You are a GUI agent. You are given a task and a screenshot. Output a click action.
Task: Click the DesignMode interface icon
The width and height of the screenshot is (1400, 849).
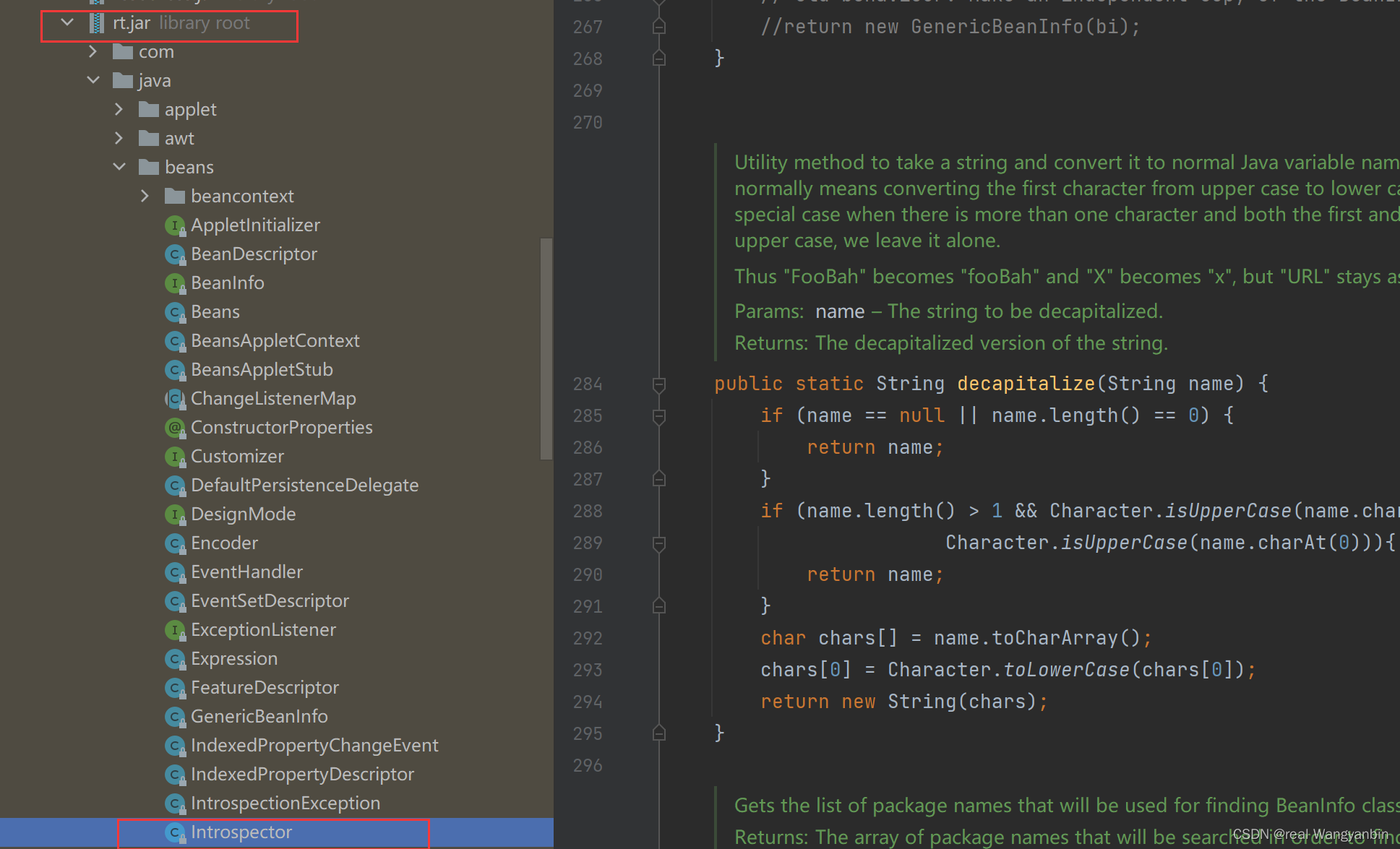(x=175, y=514)
